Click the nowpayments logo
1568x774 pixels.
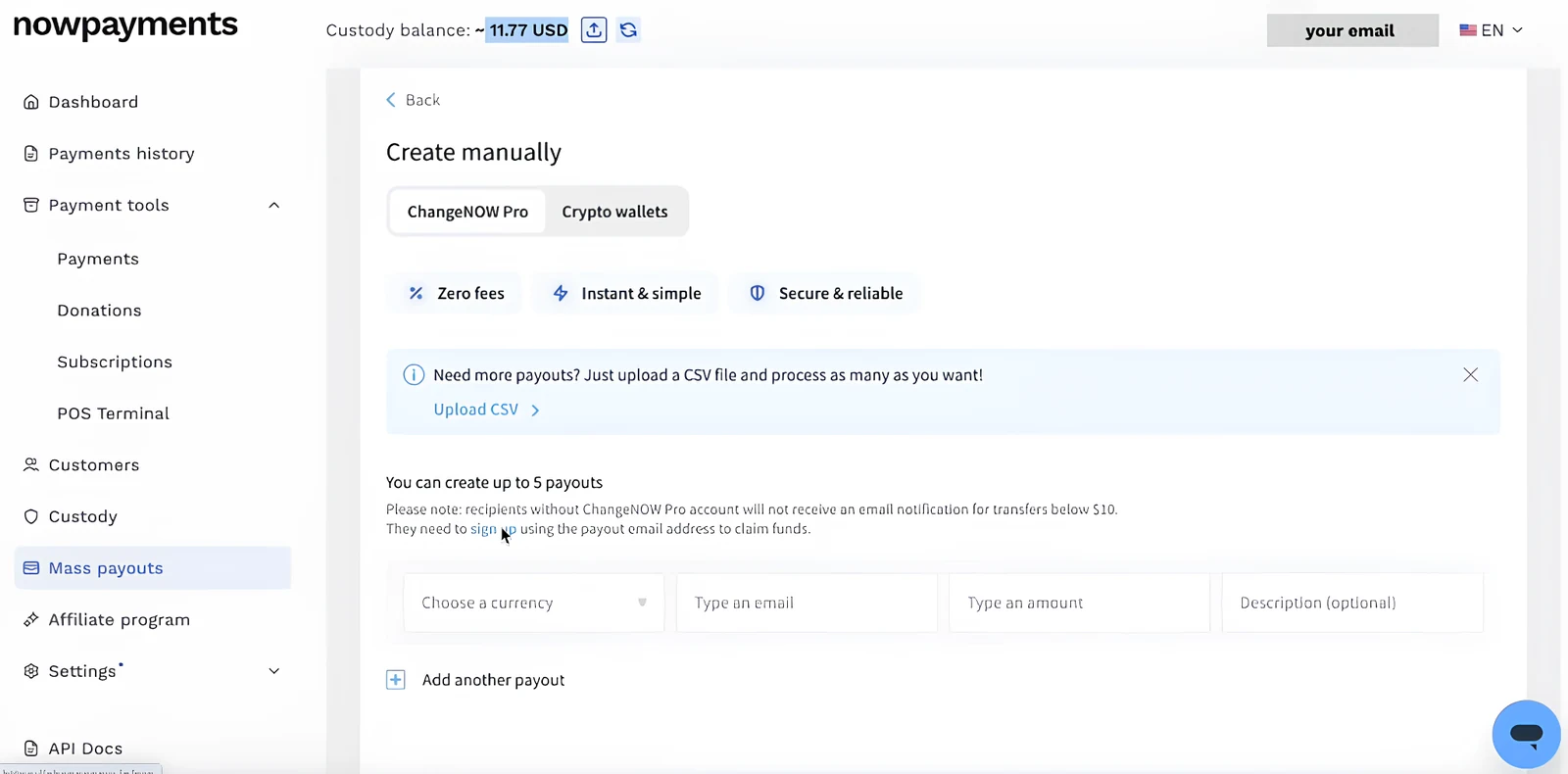point(125,25)
